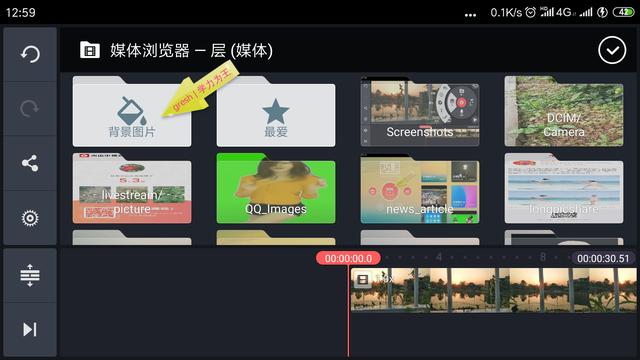
Task: Click the clip's media type icon in timeline
Action: (x=362, y=280)
